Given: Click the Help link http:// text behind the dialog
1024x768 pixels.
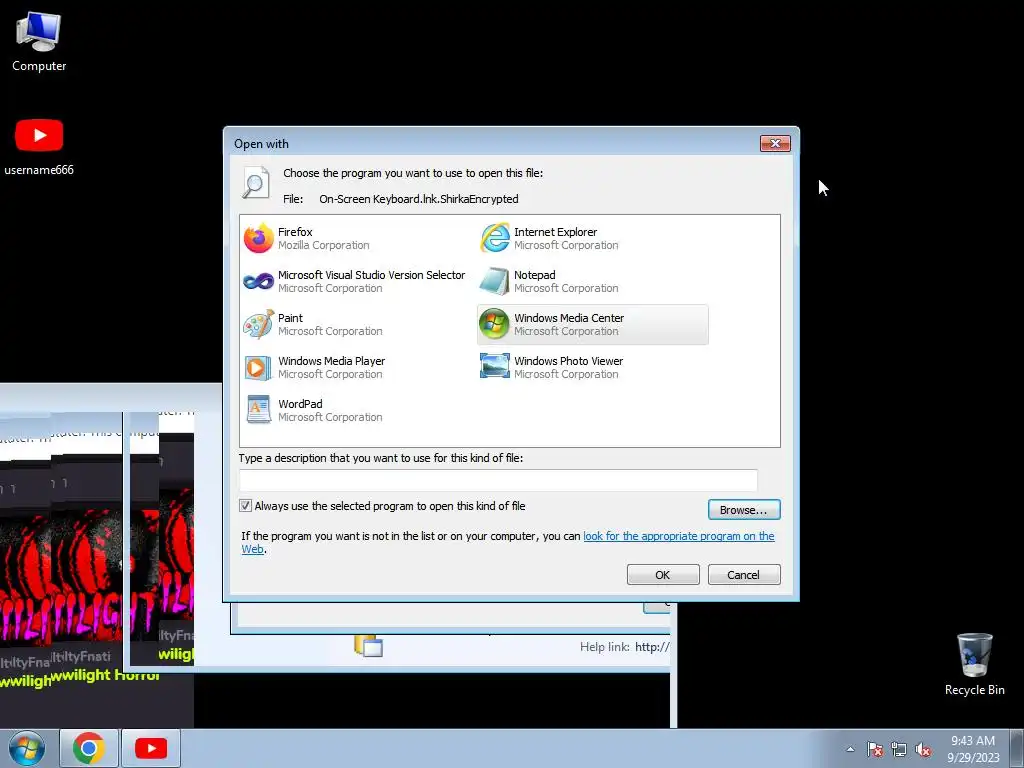Looking at the screenshot, I should 624,647.
